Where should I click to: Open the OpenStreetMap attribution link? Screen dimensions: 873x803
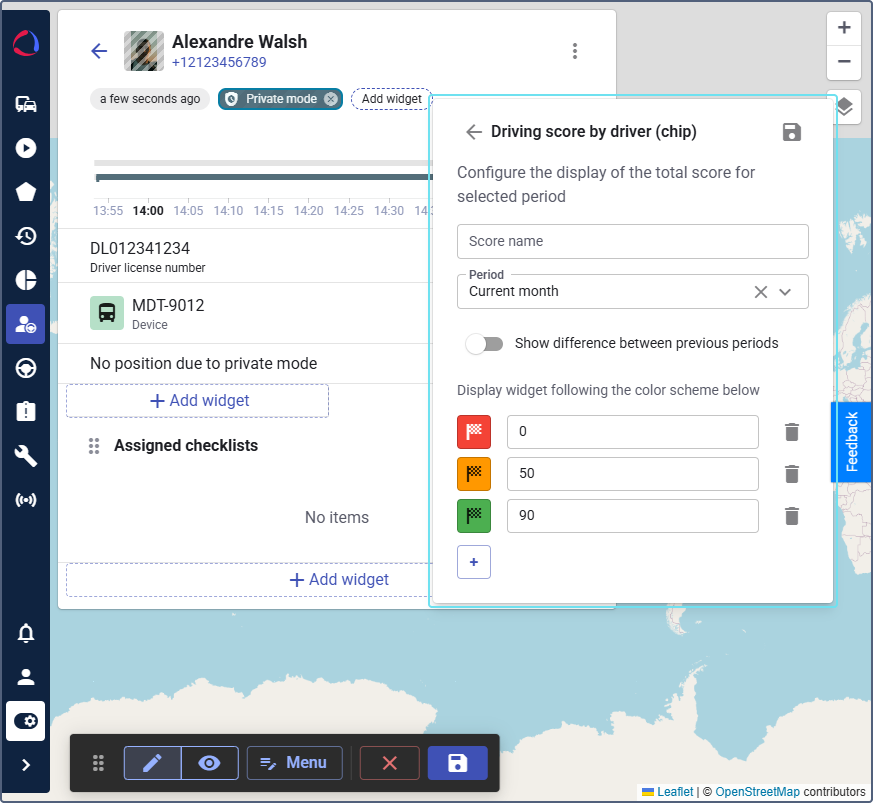tap(757, 792)
